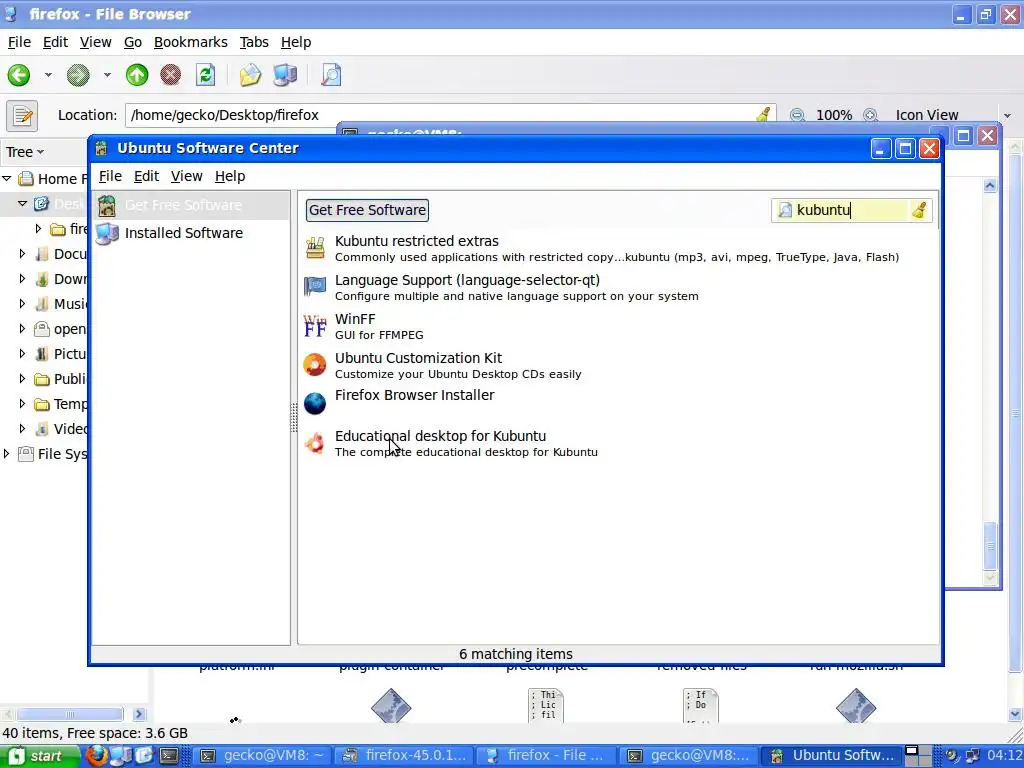Zoom out in File Browser
Image resolution: width=1024 pixels, height=768 pixels.
tap(797, 116)
